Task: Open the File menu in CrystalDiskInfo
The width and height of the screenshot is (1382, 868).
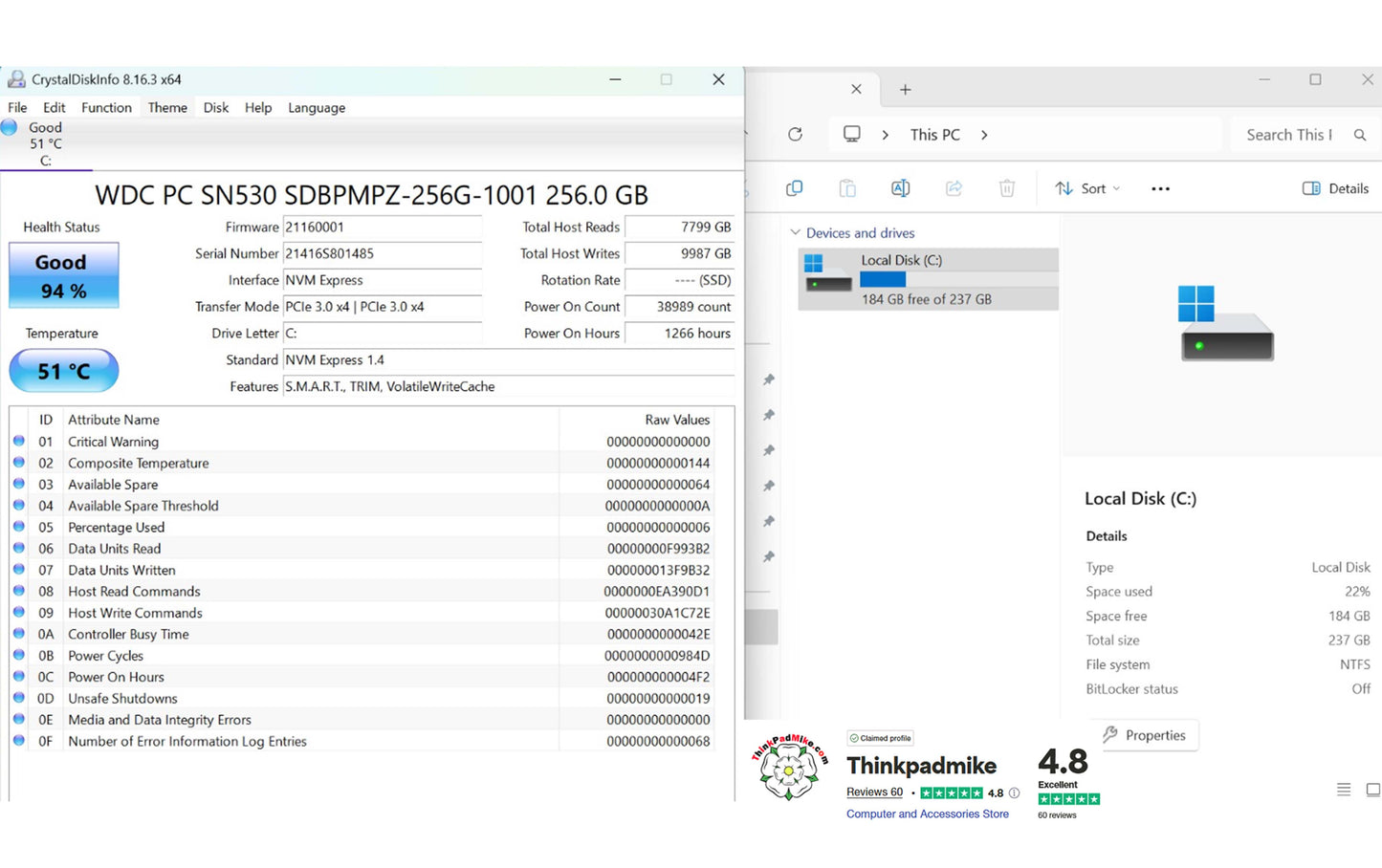Action: (x=17, y=107)
